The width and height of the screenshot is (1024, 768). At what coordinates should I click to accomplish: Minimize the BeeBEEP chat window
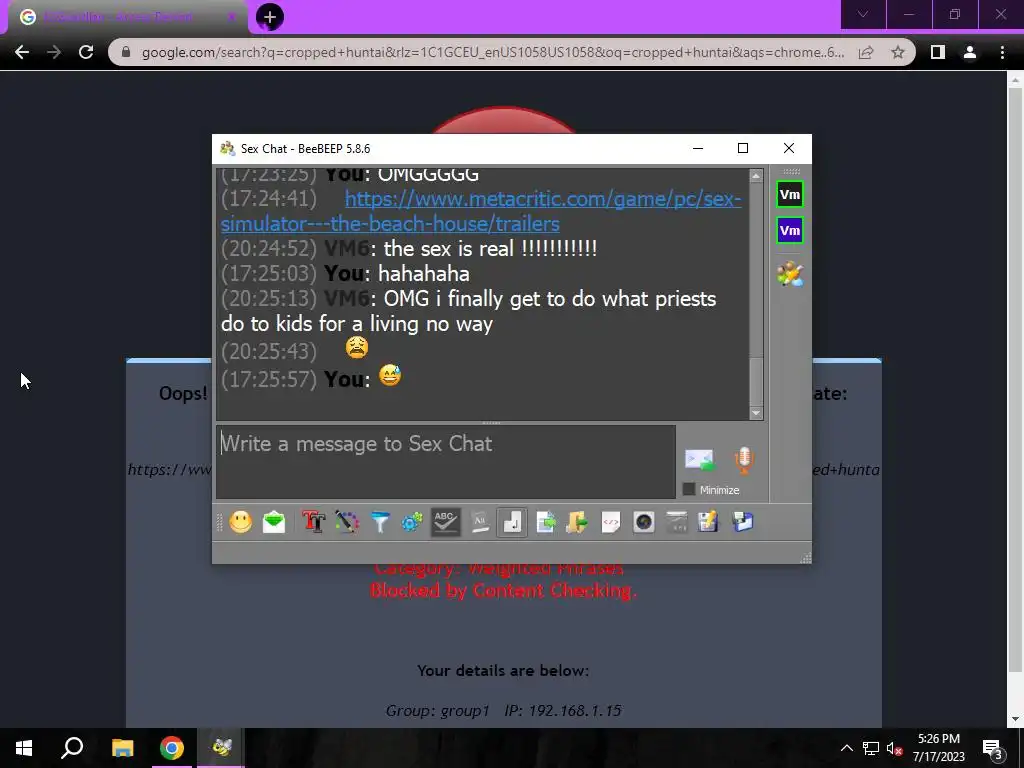698,148
